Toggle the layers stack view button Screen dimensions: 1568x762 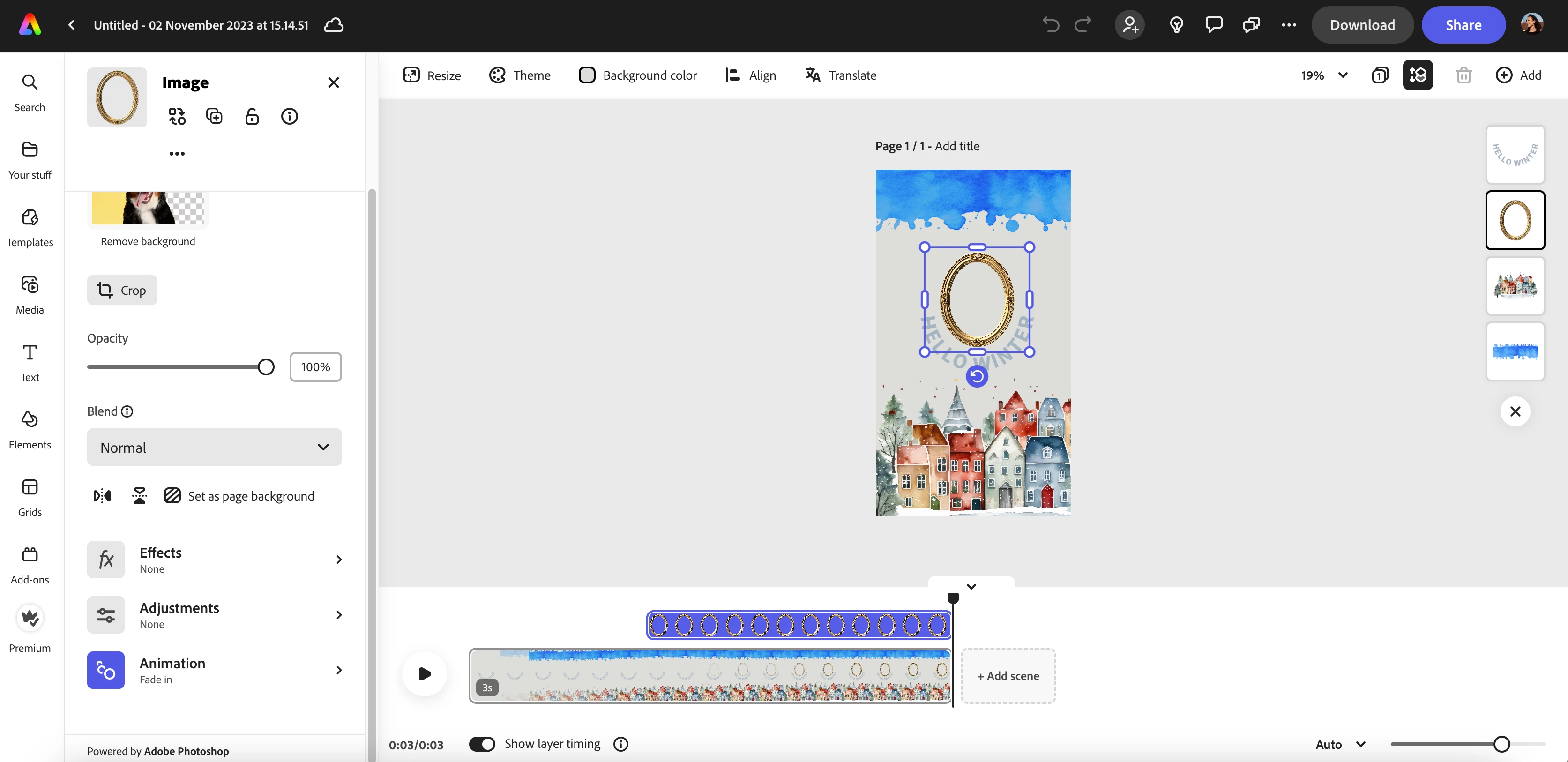(1418, 75)
